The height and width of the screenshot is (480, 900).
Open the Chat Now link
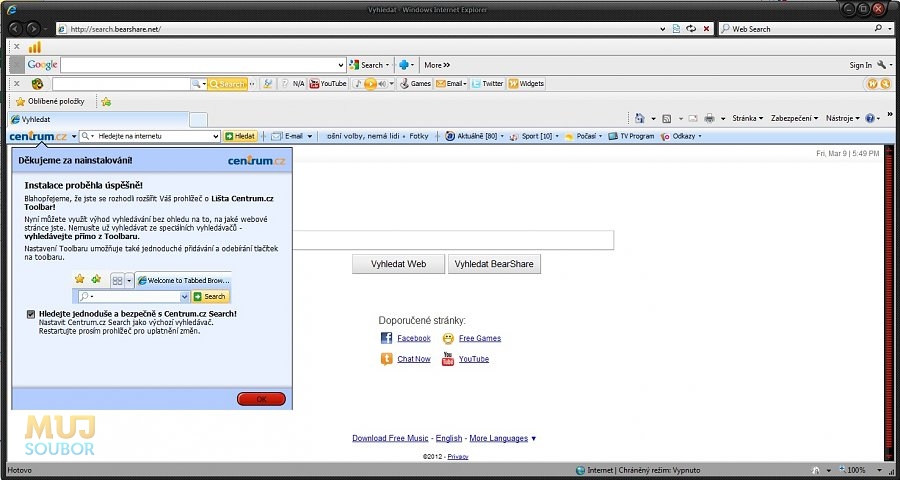tap(413, 359)
